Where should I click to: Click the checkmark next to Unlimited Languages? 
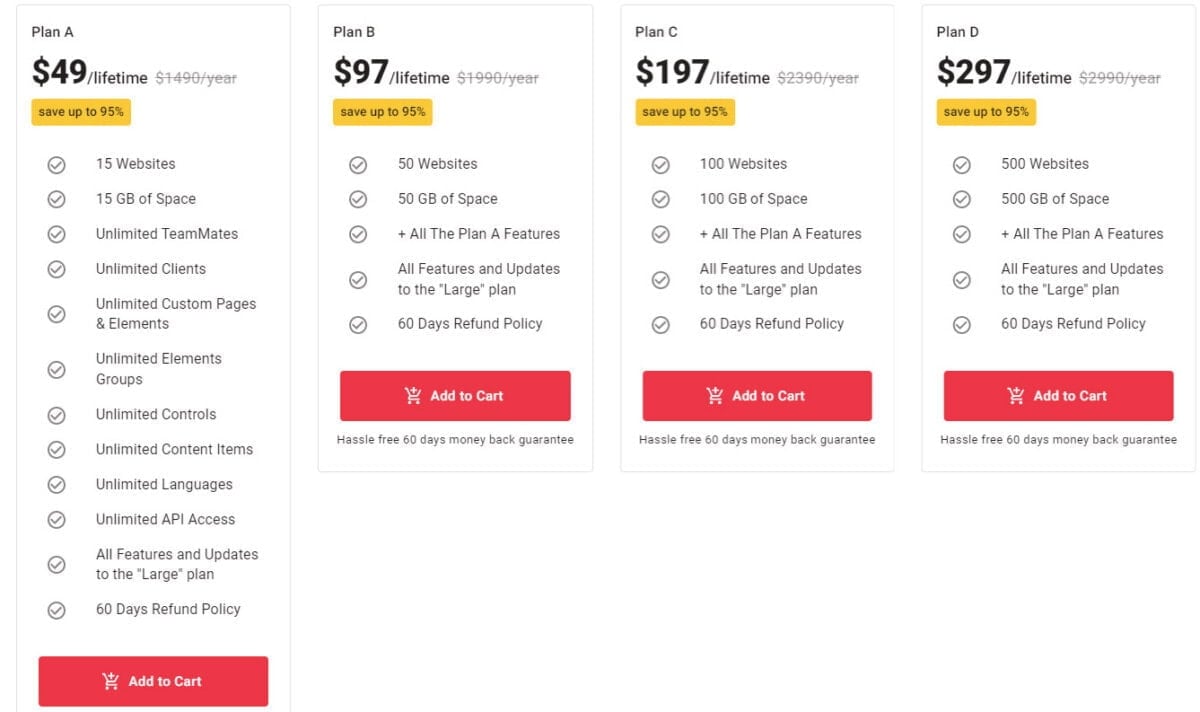56,484
